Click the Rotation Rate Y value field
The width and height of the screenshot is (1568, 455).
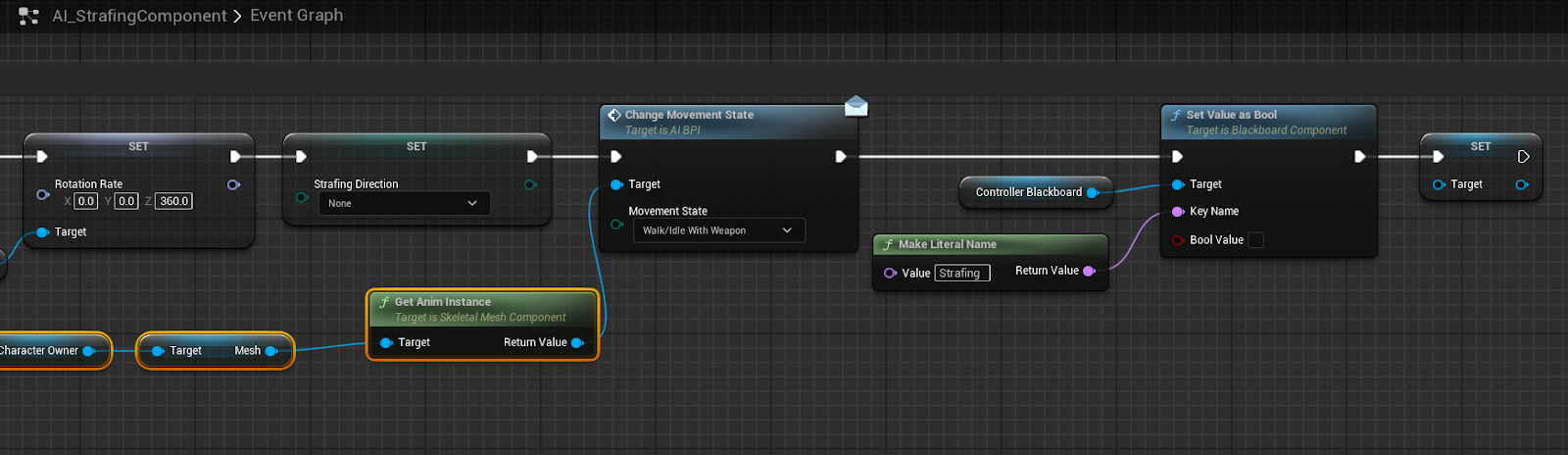[126, 201]
